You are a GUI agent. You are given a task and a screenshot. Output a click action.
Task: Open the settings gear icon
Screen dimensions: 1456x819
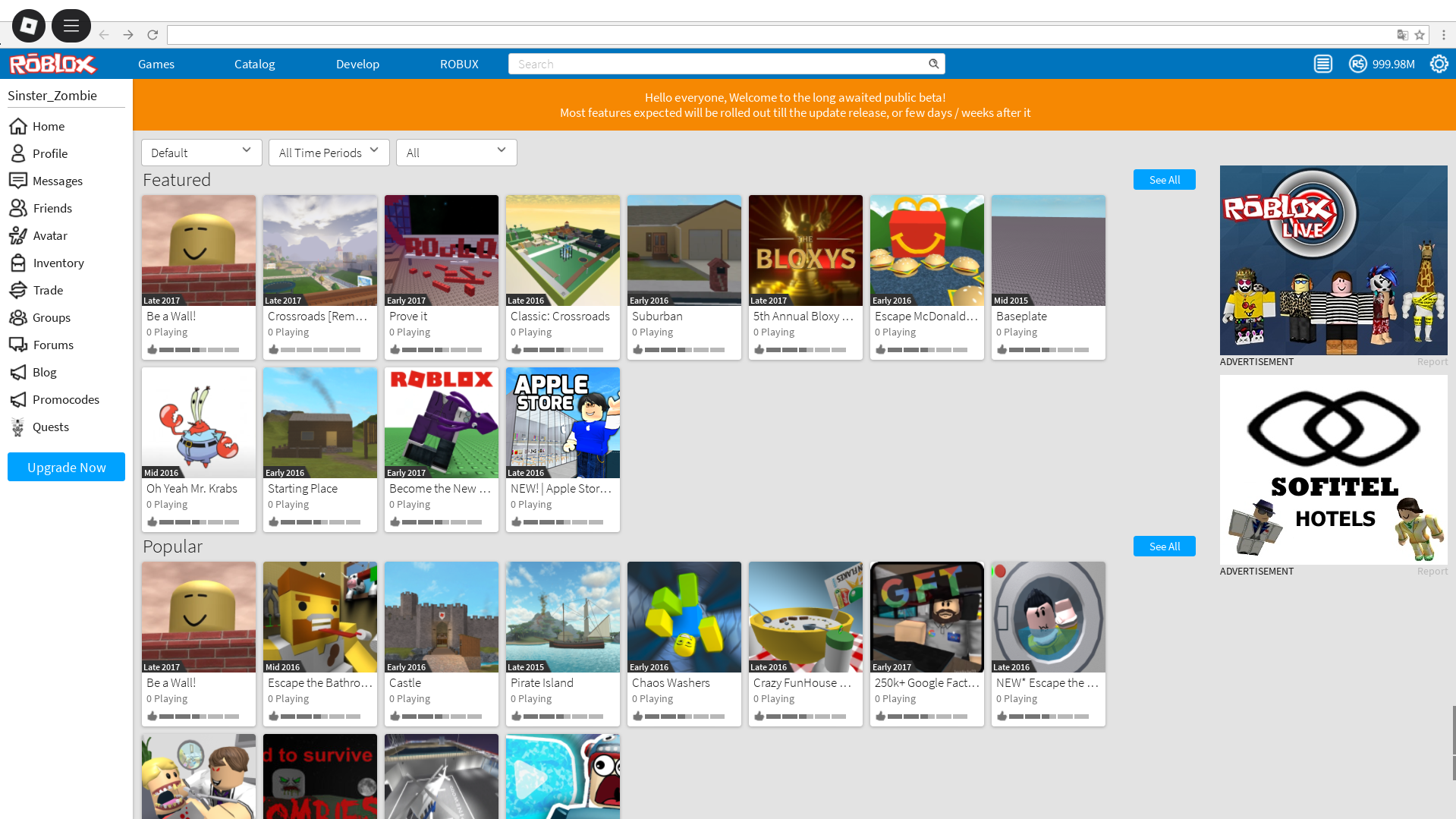(x=1439, y=64)
